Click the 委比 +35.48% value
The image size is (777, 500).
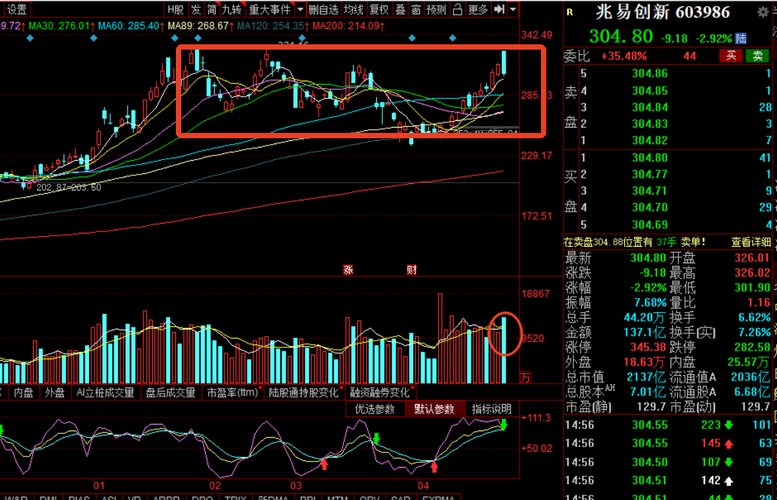point(624,56)
